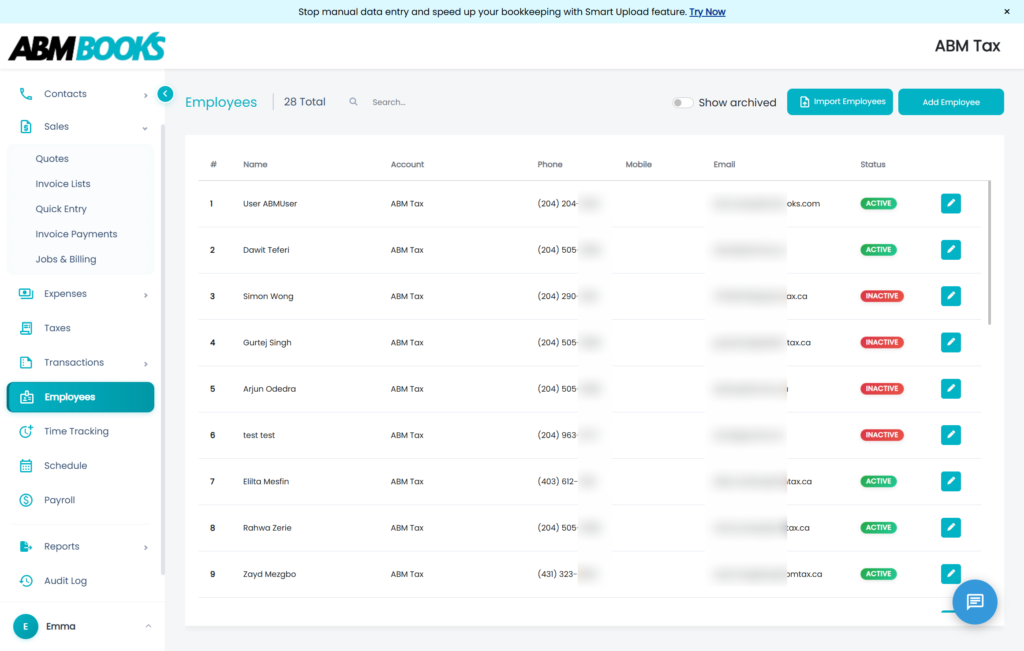Edit User ABMUser with pencil icon
Screen dimensions: 1024x651
pyautogui.click(x=951, y=203)
